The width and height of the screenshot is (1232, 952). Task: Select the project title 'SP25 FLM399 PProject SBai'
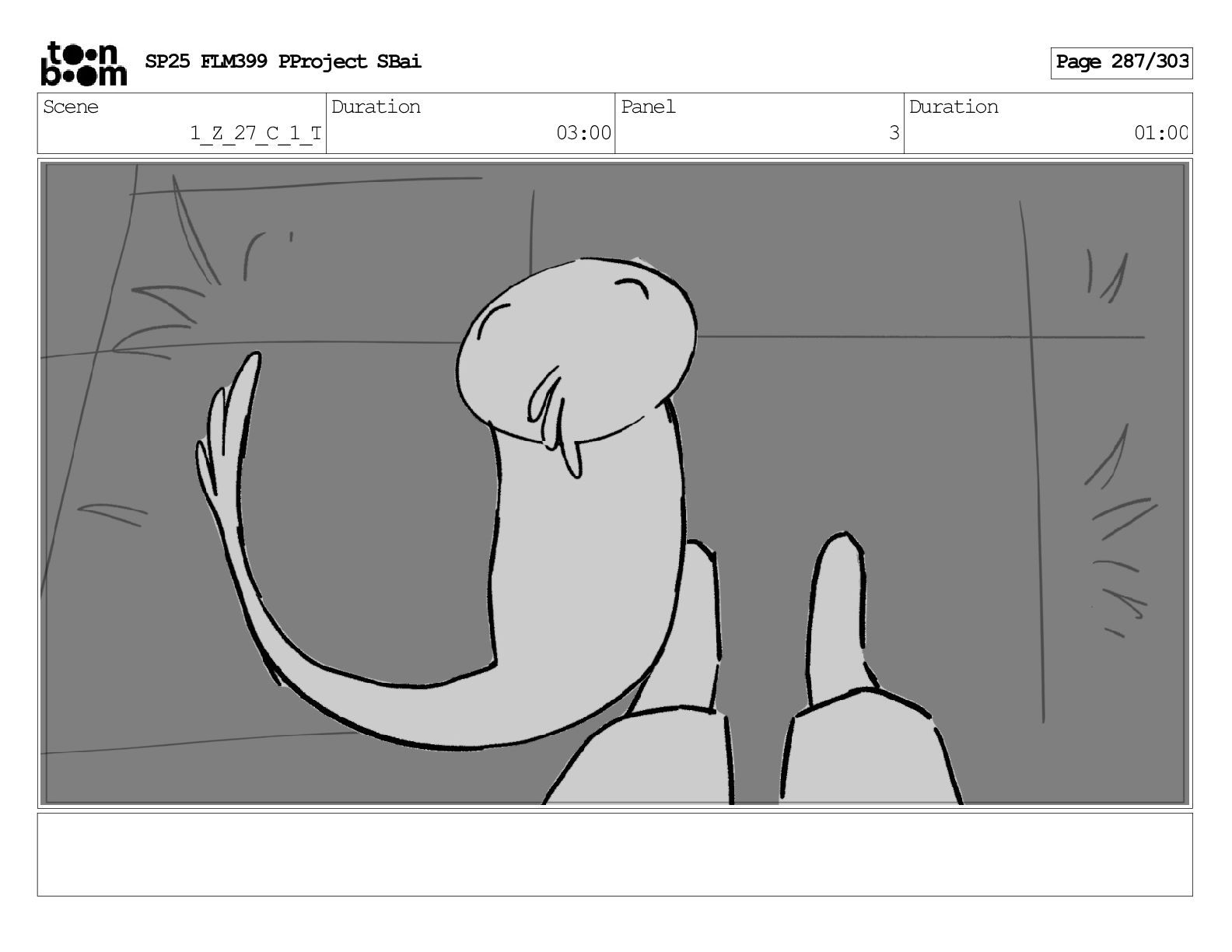(283, 61)
